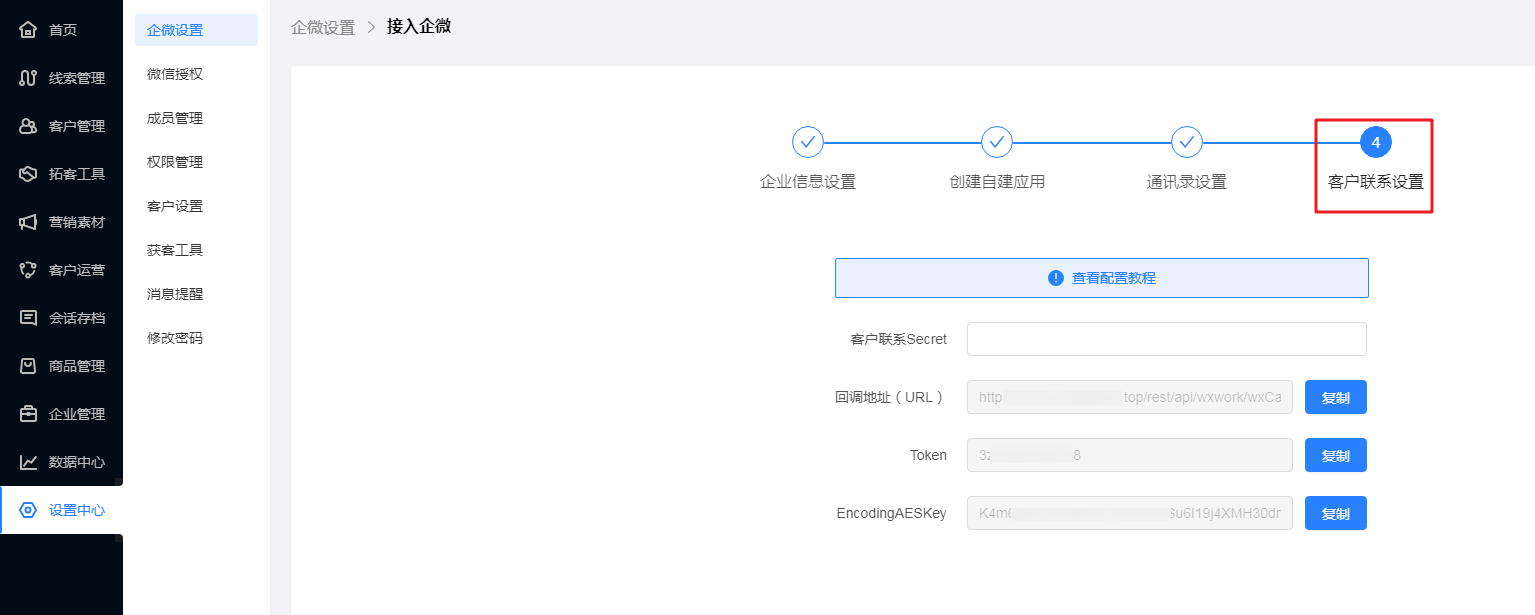Copy the 回调地址 URL with 复制 button
The width and height of the screenshot is (1535, 615).
click(1335, 397)
